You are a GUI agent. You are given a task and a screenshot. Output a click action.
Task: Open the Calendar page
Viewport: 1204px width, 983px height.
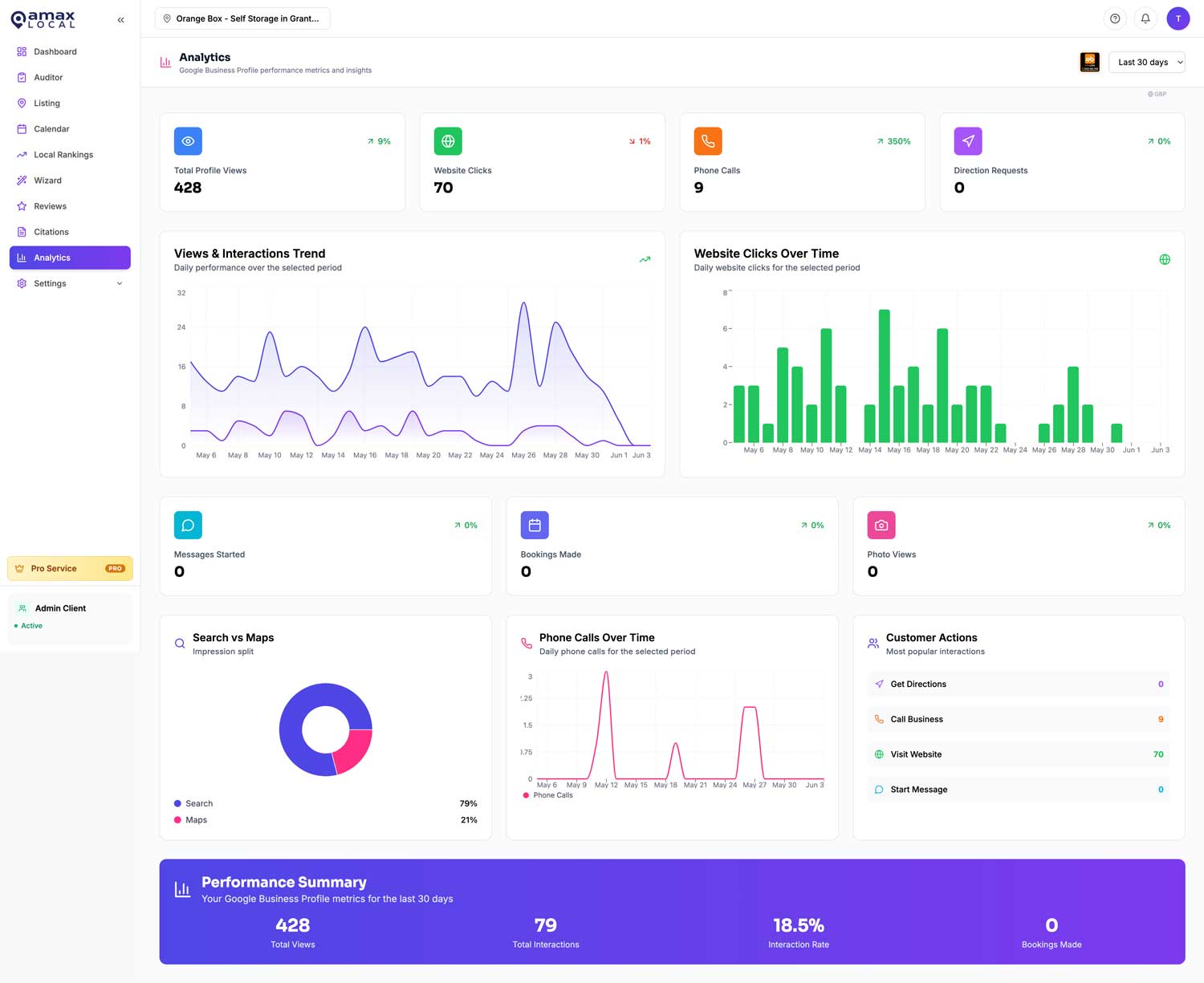coord(70,128)
